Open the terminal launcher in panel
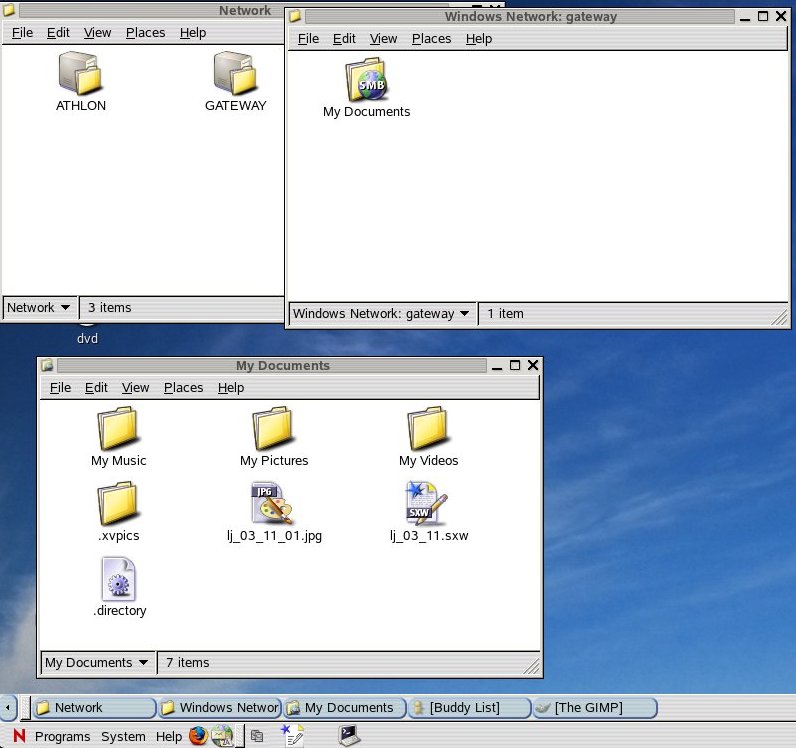 click(x=349, y=736)
